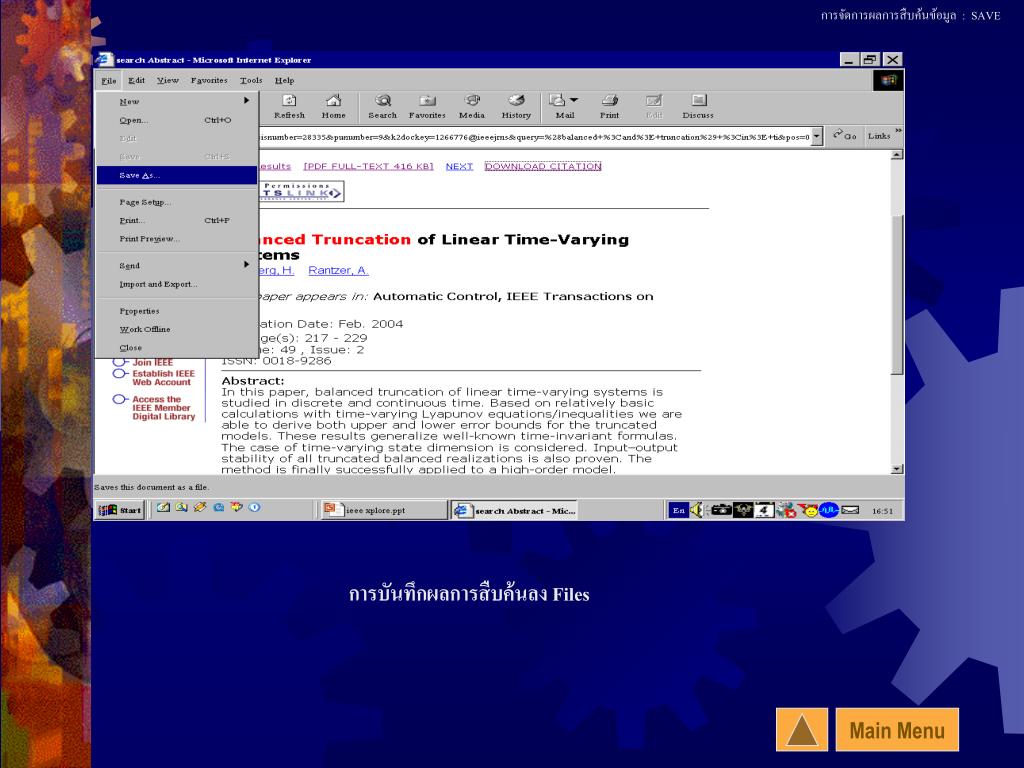Click the Permissions RightsLink badge

click(x=302, y=191)
